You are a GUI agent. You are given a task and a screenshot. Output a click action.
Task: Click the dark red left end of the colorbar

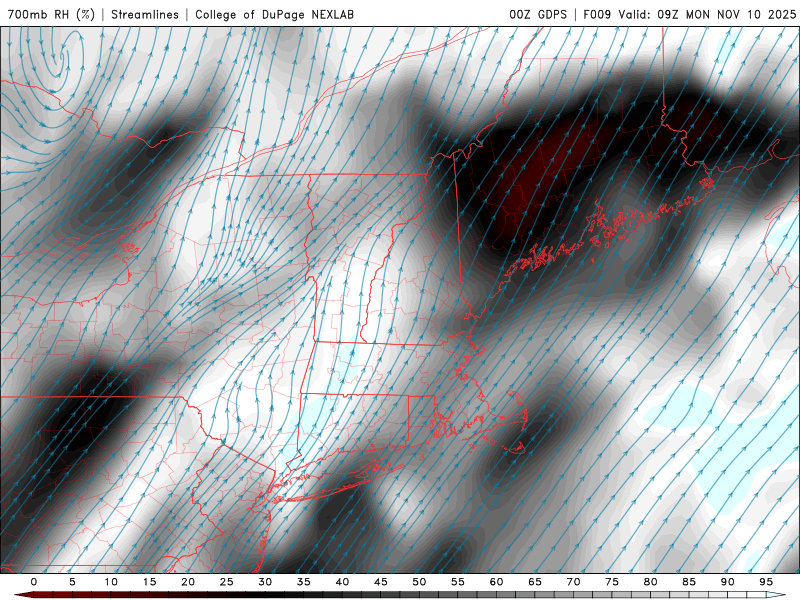coord(23,595)
